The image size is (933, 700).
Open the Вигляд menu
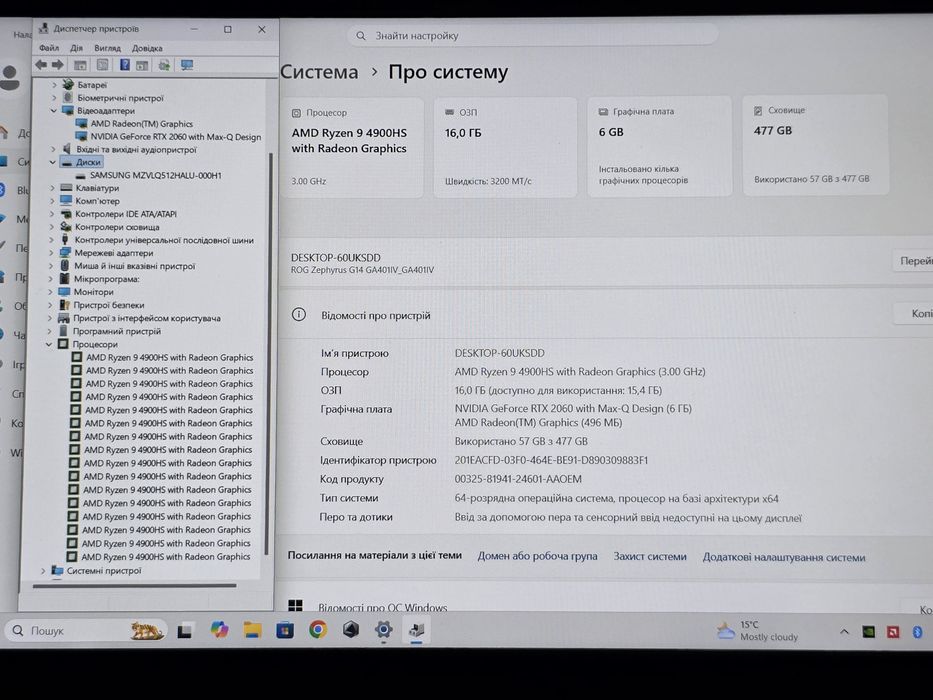[x=107, y=48]
